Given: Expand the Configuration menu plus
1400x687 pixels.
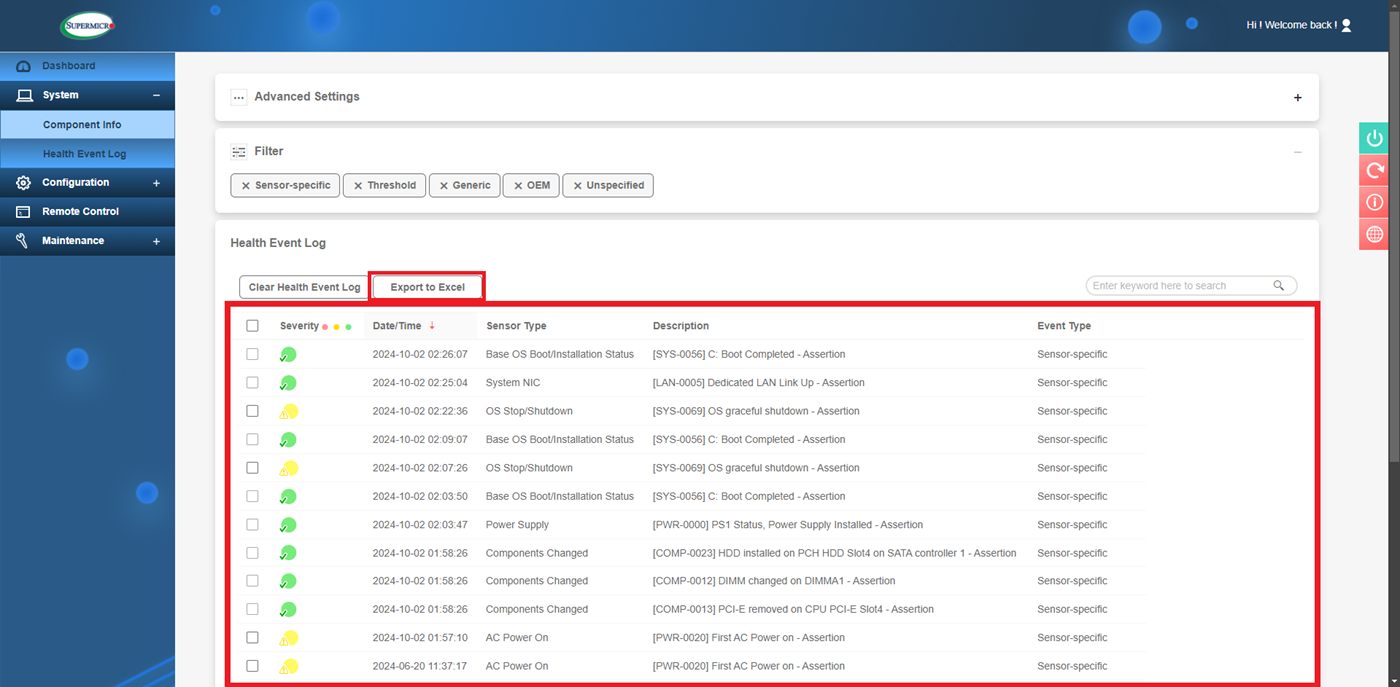Looking at the screenshot, I should click(156, 183).
